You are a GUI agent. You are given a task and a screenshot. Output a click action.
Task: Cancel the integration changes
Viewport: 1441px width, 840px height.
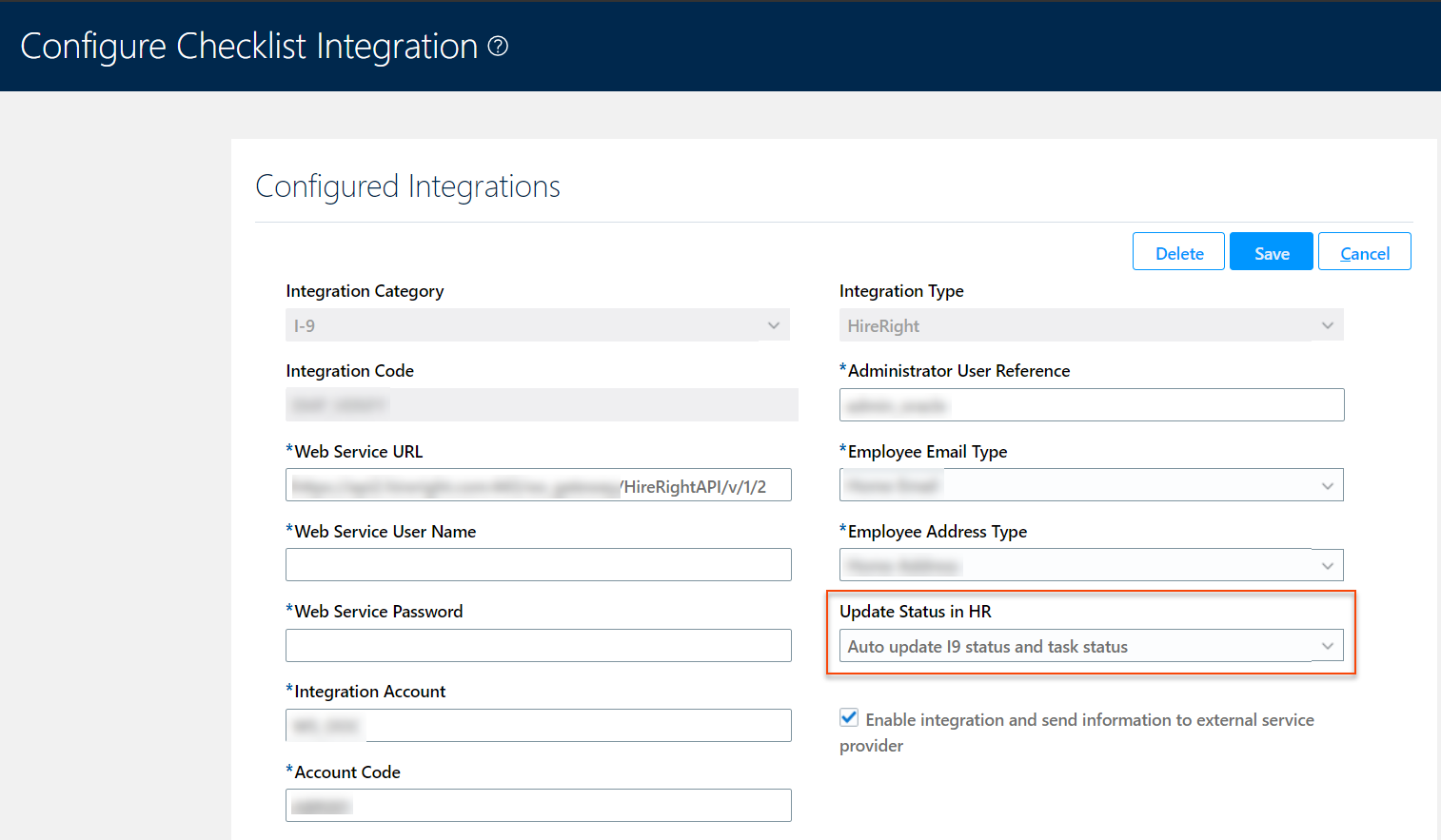1364,251
